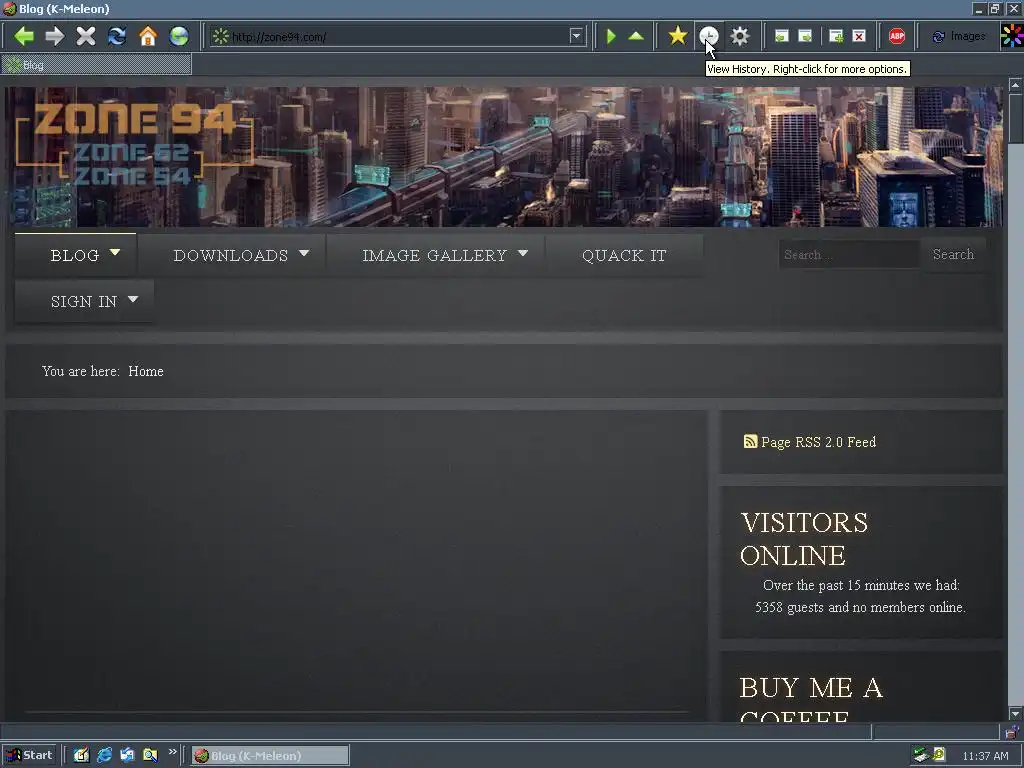The height and width of the screenshot is (768, 1024).
Task: Switch to next tab window icon
Action: (805, 36)
